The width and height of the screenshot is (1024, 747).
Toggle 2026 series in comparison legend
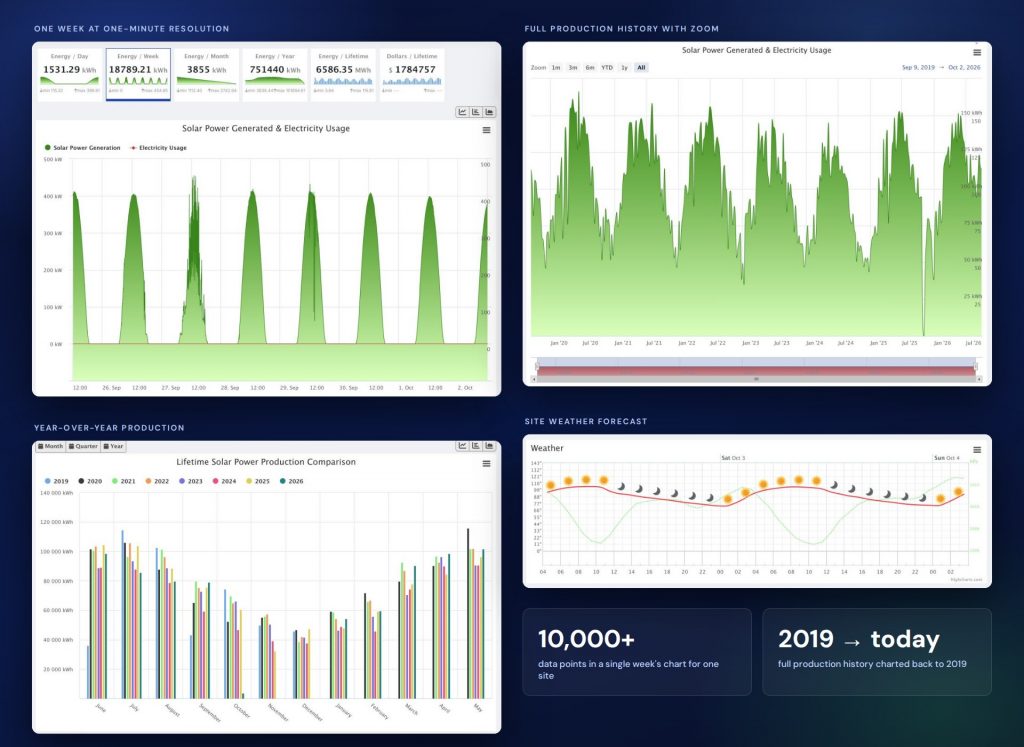pyautogui.click(x=291, y=481)
